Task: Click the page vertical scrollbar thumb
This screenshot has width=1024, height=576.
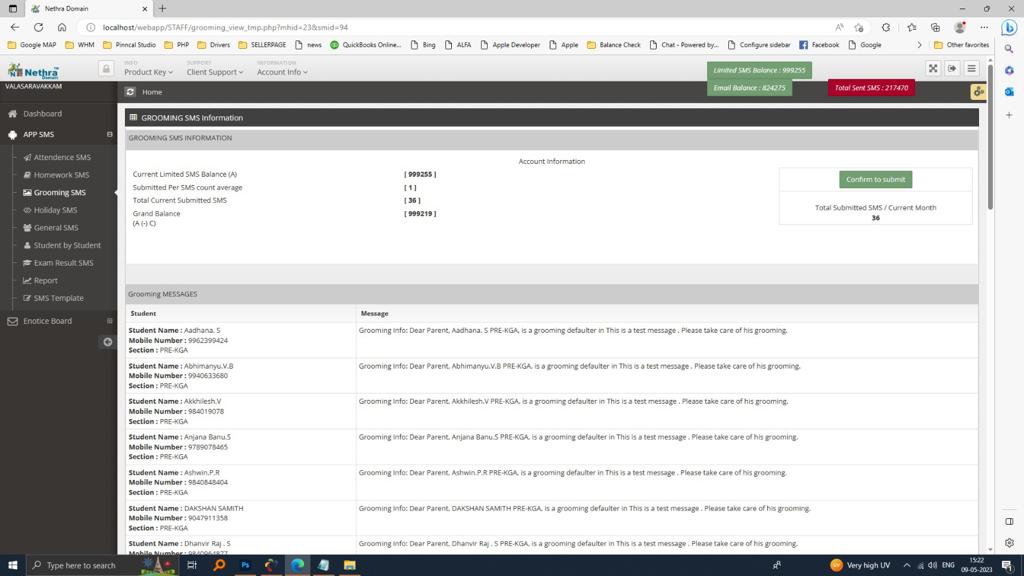Action: [990, 137]
